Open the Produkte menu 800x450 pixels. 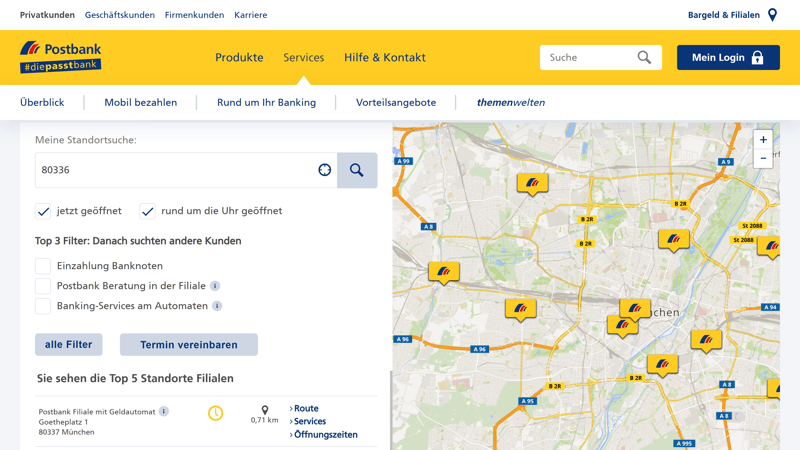pyautogui.click(x=239, y=58)
